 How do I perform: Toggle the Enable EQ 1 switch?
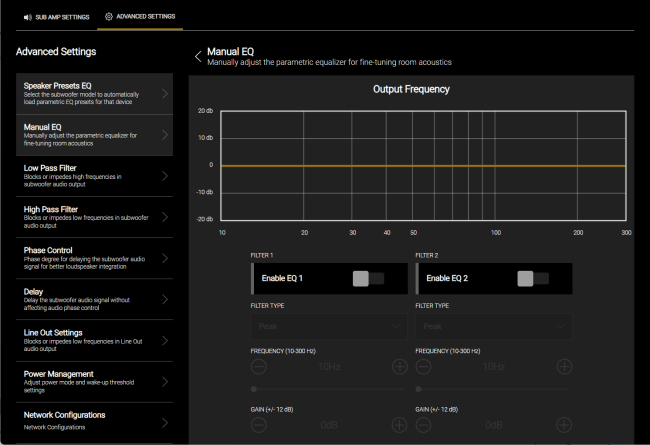pyautogui.click(x=368, y=279)
